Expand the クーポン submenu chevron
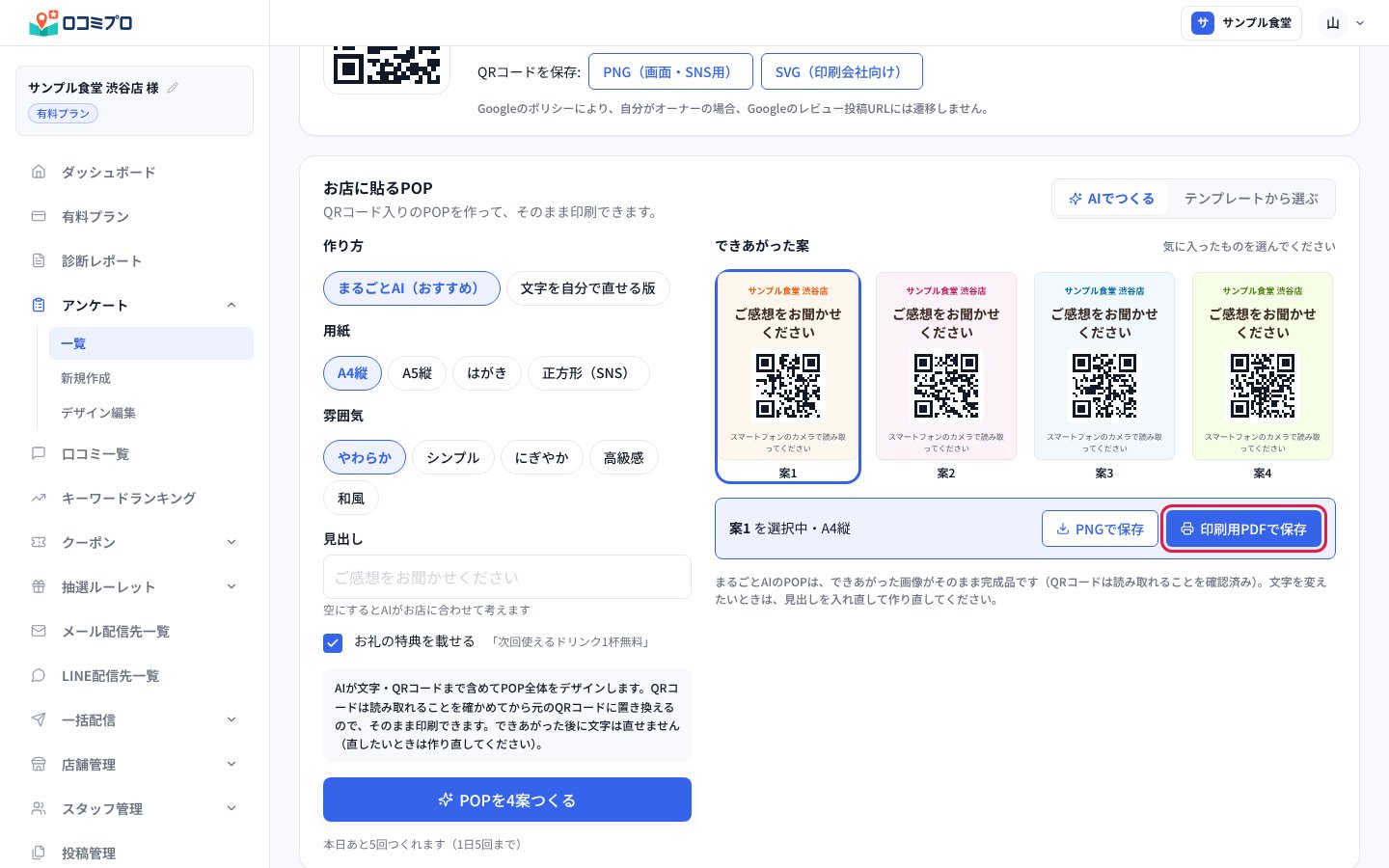 pyautogui.click(x=231, y=542)
